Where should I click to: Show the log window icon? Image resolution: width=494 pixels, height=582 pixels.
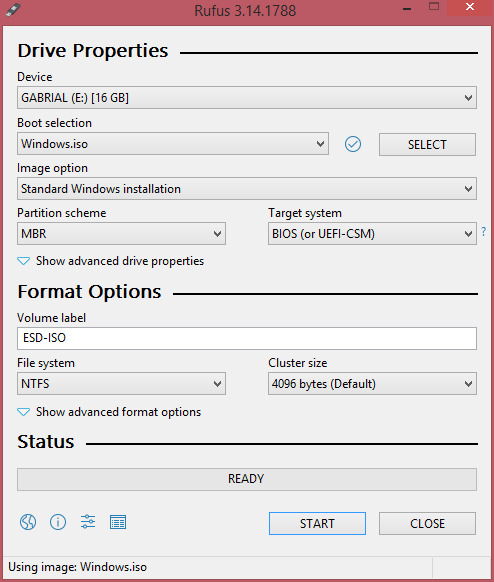pos(118,522)
